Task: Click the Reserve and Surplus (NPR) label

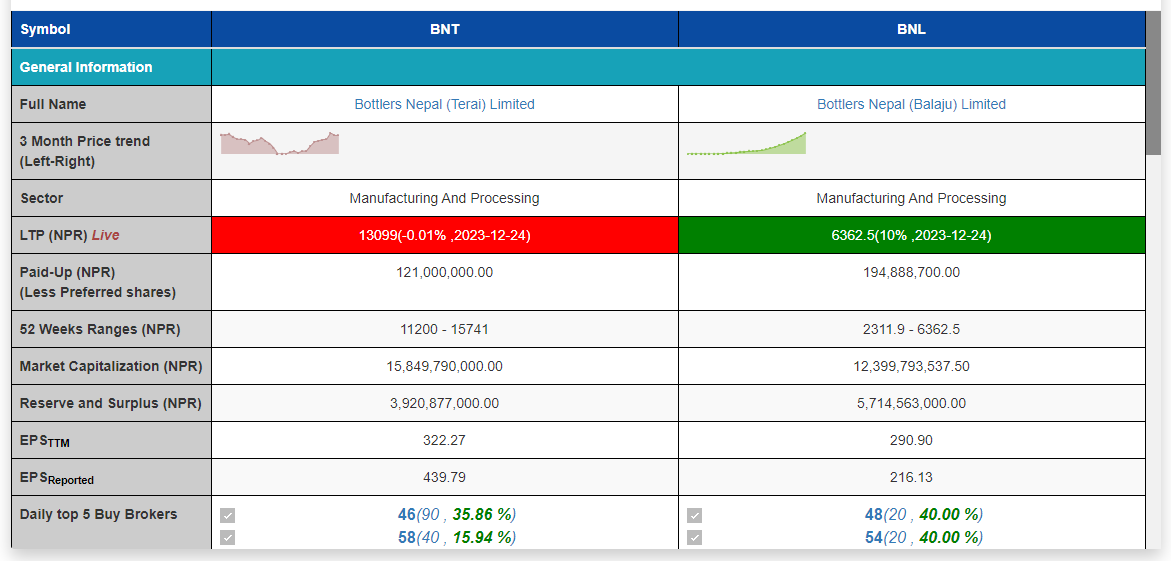Action: (x=111, y=403)
